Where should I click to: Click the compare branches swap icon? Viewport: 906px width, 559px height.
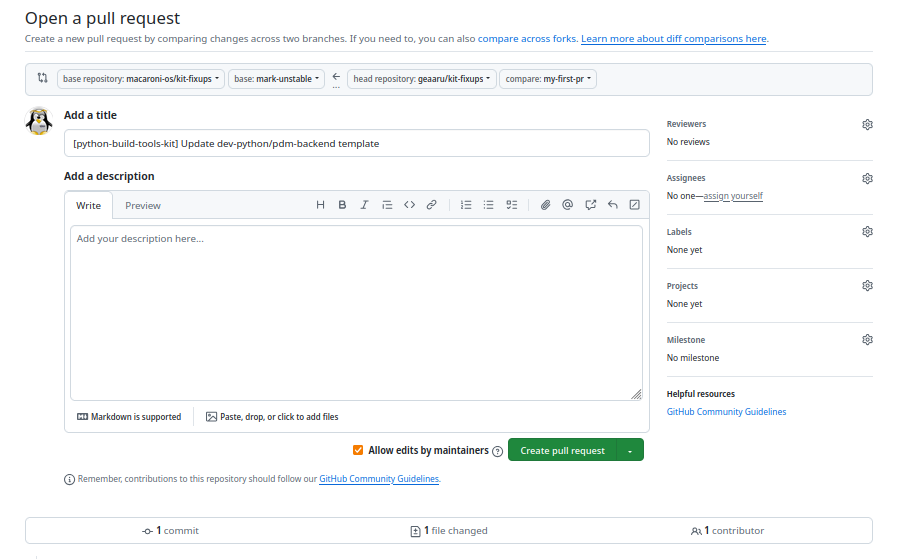[x=42, y=78]
